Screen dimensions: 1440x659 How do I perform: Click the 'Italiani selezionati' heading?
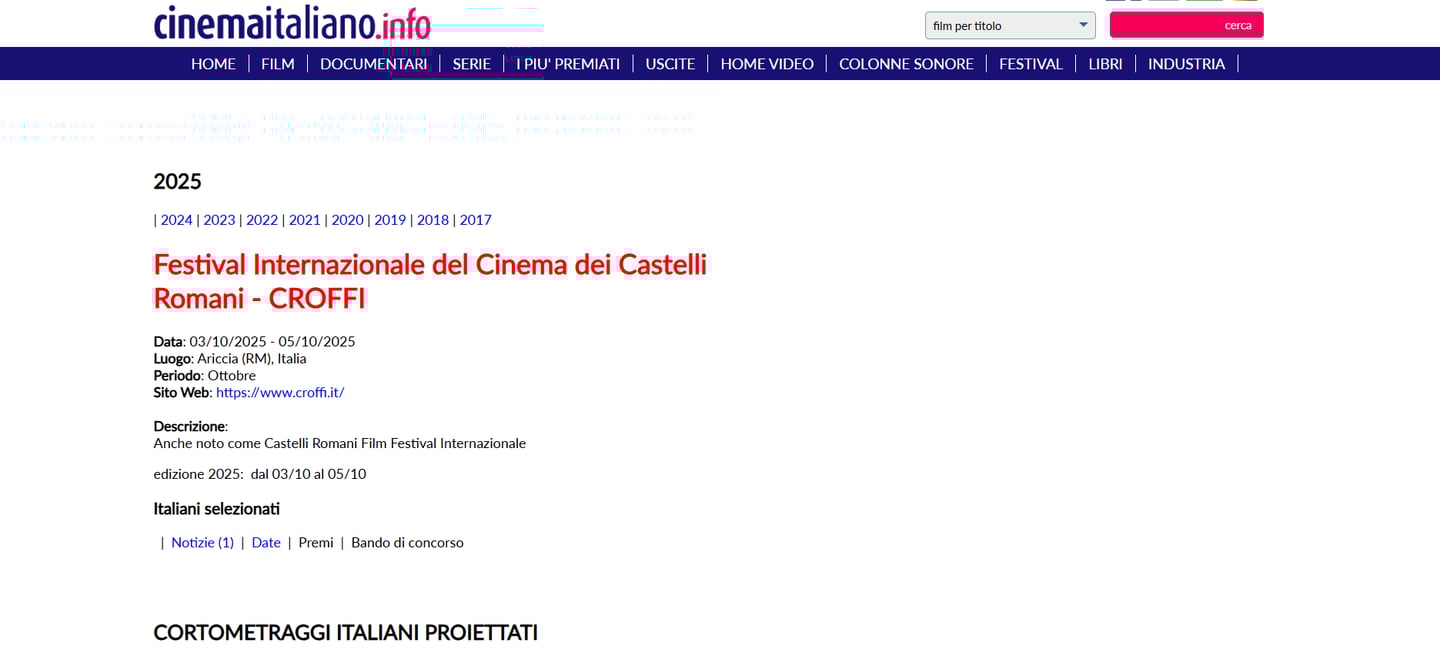(216, 509)
